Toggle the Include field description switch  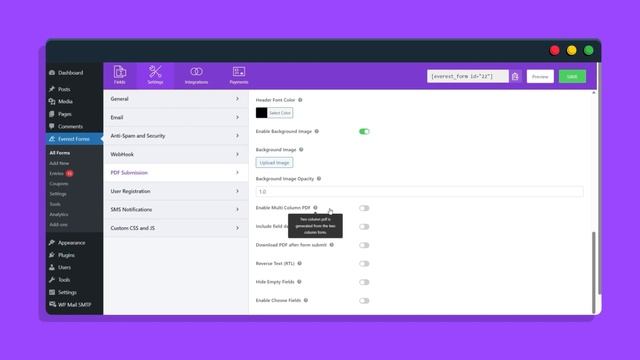pyautogui.click(x=364, y=227)
